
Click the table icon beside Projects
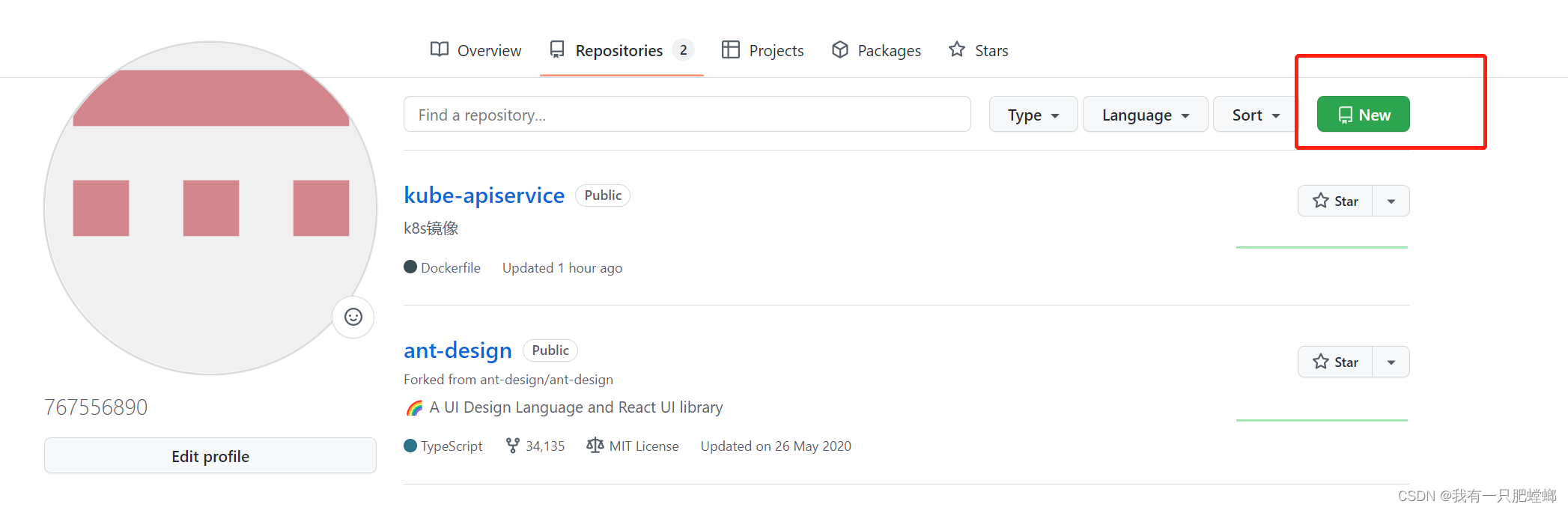(730, 49)
